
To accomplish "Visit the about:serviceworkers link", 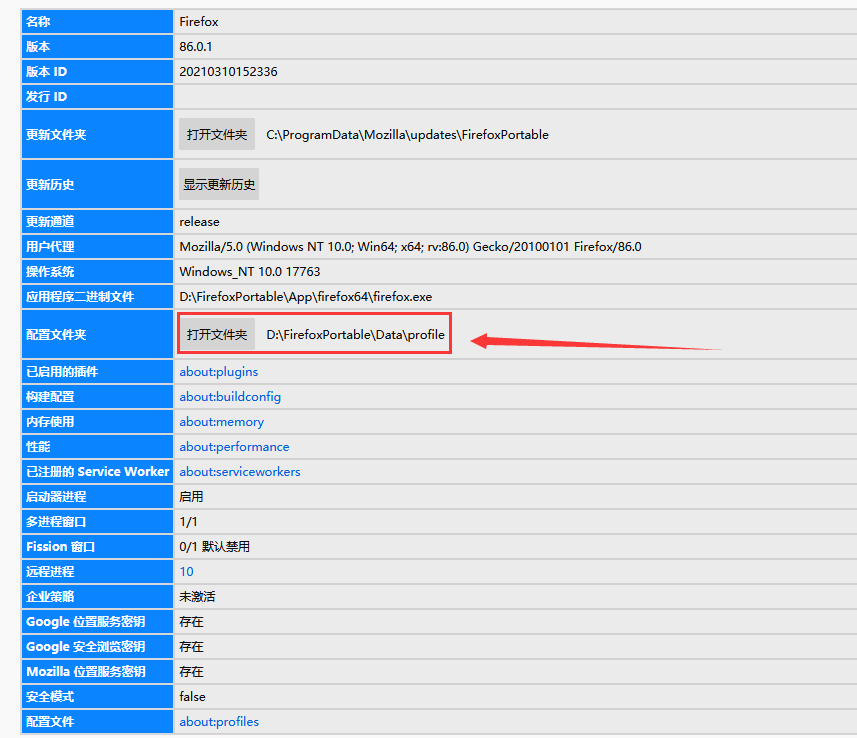I will click(240, 472).
